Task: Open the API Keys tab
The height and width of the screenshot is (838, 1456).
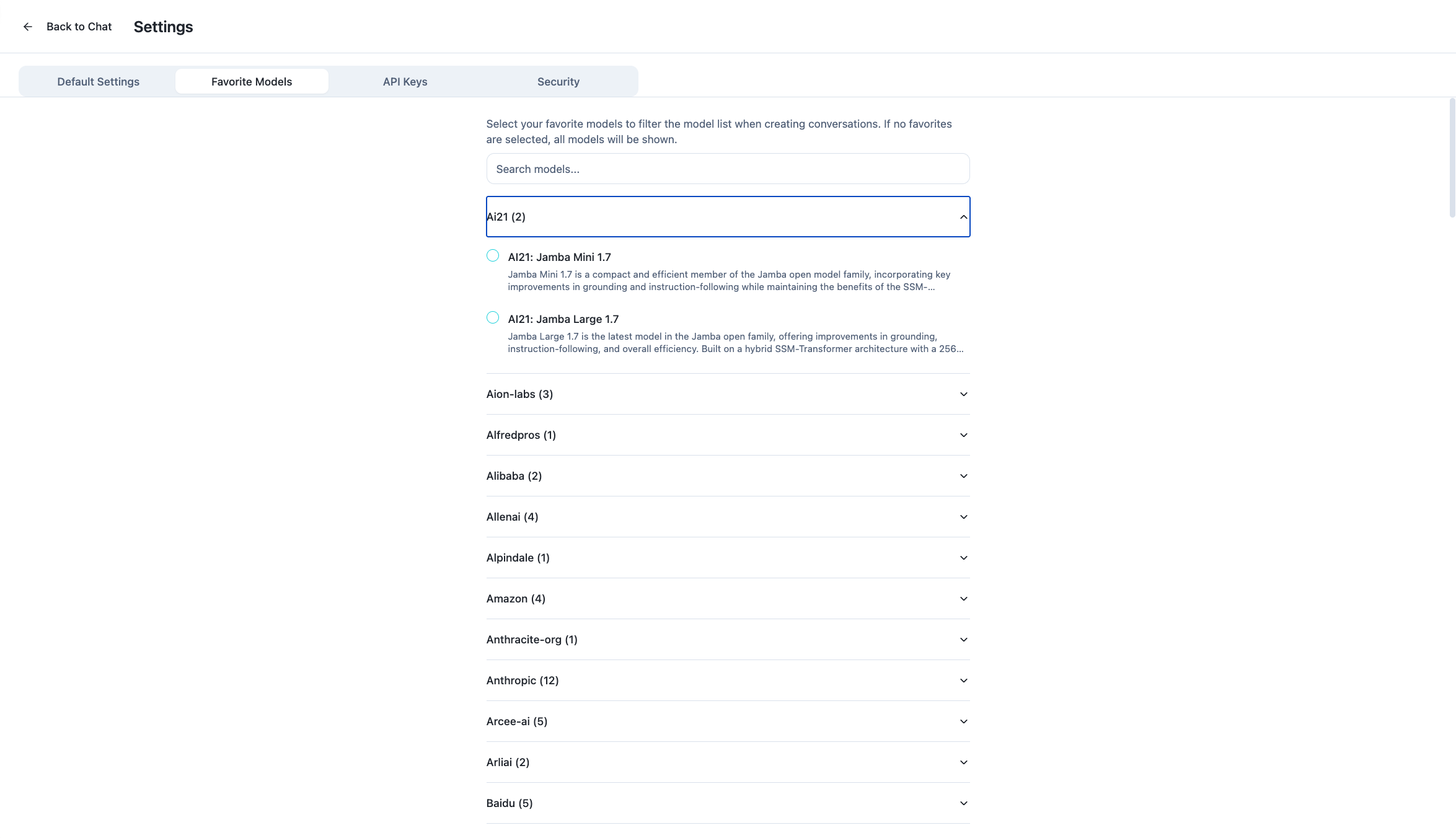Action: click(x=404, y=81)
